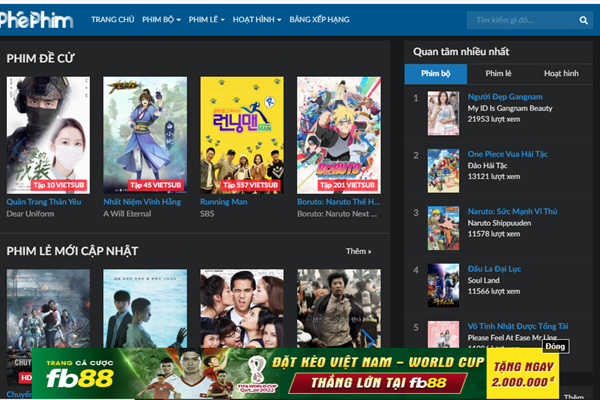Open the Boruto poster thumbnail

point(339,135)
